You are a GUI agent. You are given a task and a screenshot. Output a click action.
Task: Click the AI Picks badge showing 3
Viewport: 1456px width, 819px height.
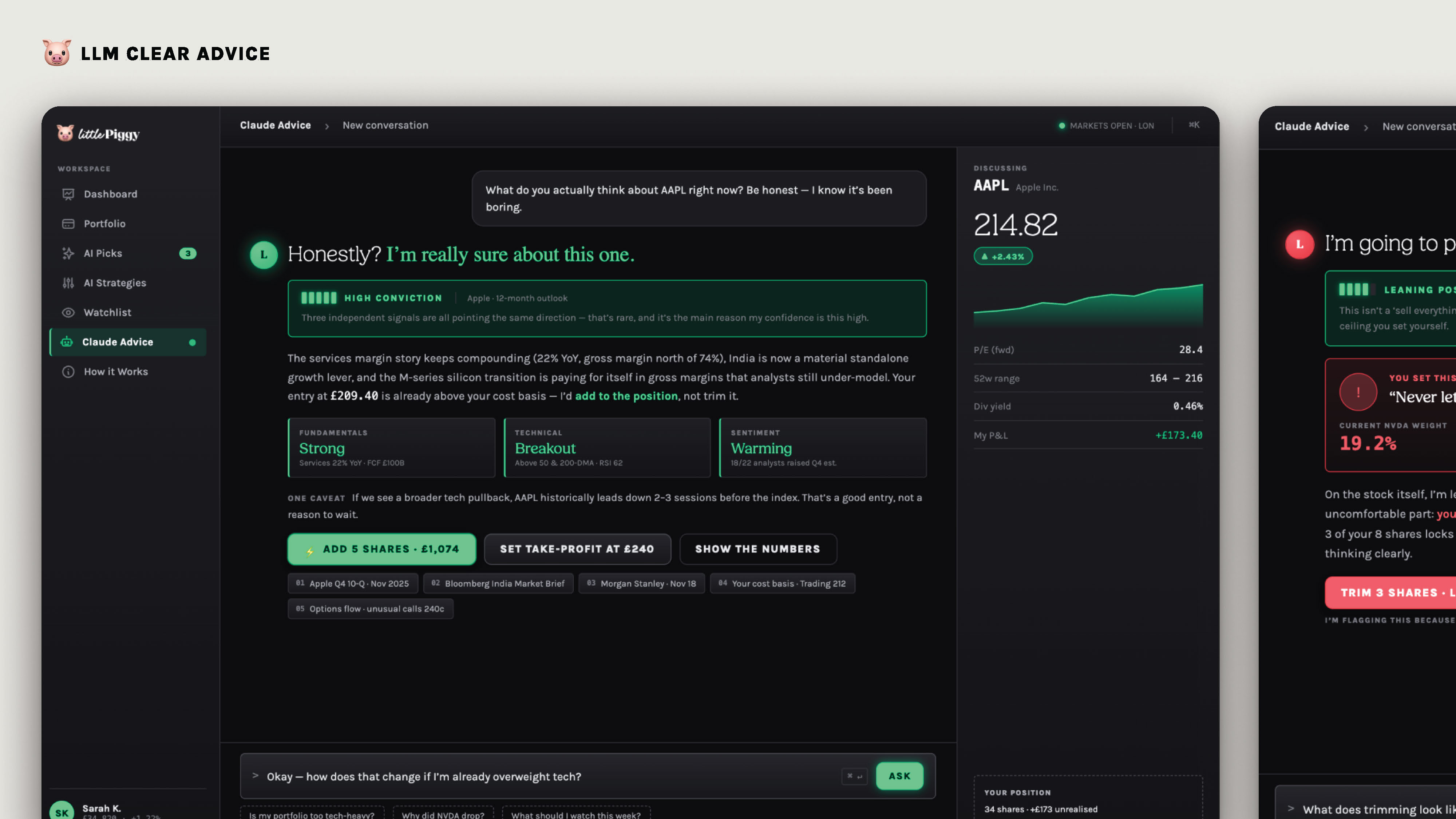[x=188, y=253]
